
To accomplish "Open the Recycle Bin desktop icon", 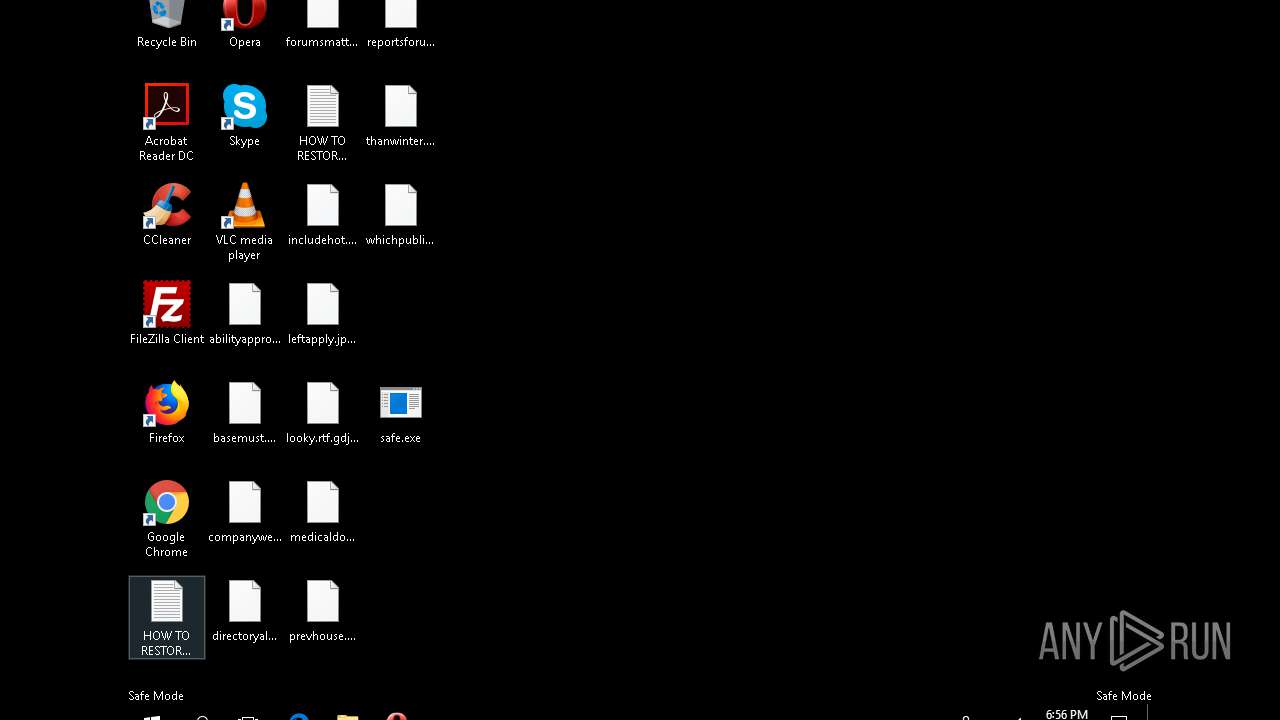I will [166, 24].
